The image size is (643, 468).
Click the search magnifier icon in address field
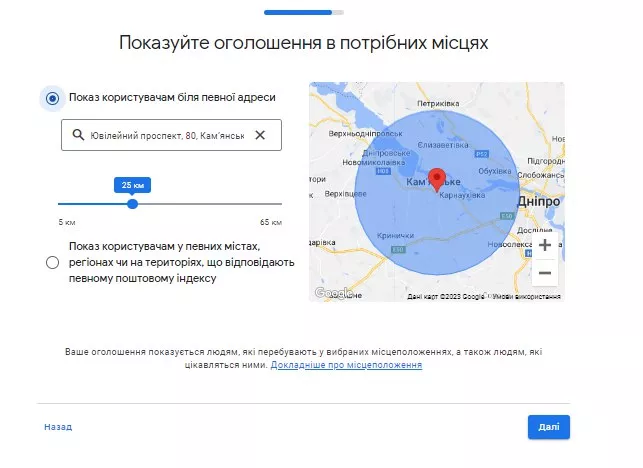pyautogui.click(x=78, y=135)
